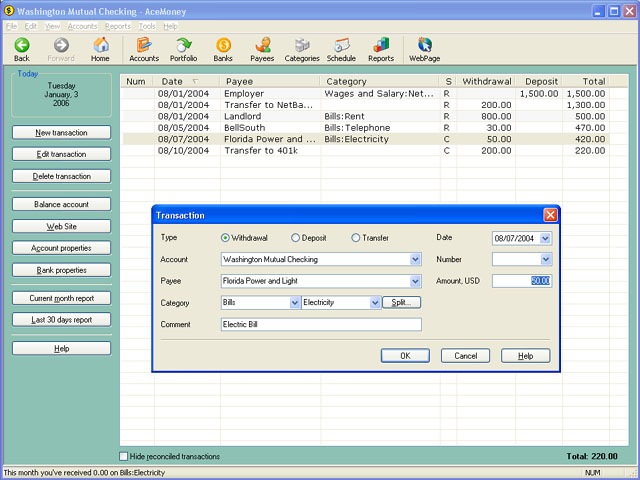Open the Payees toolbar icon
The image size is (640, 480).
tap(262, 45)
